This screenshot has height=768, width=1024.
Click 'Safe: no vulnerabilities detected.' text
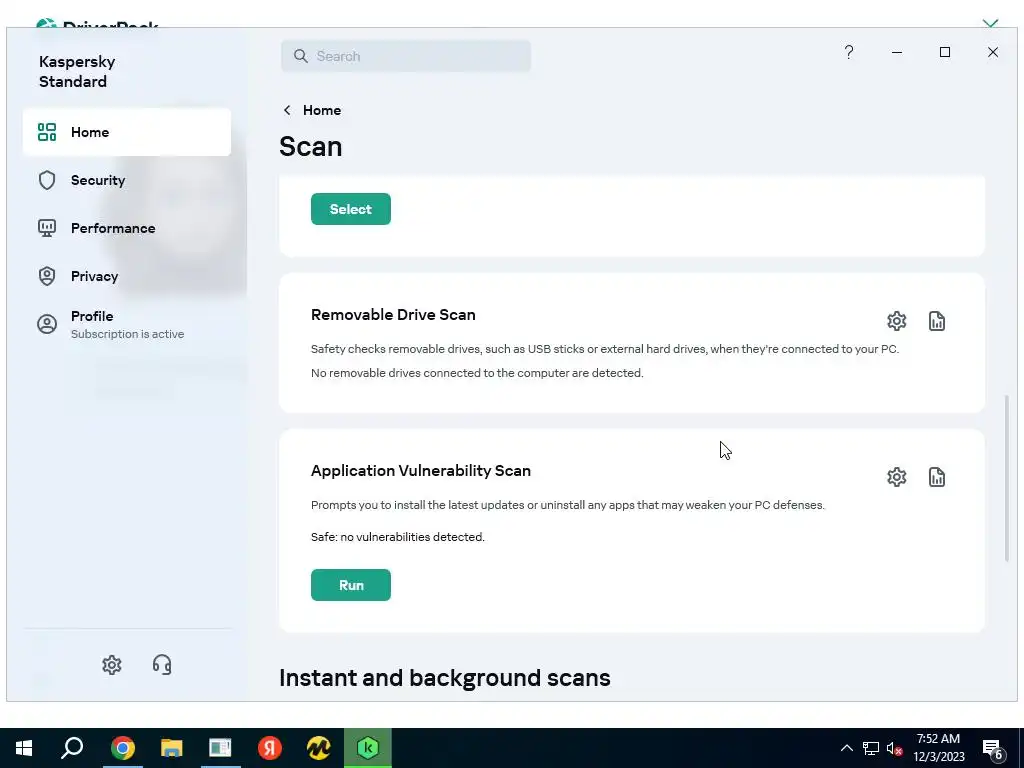398,537
